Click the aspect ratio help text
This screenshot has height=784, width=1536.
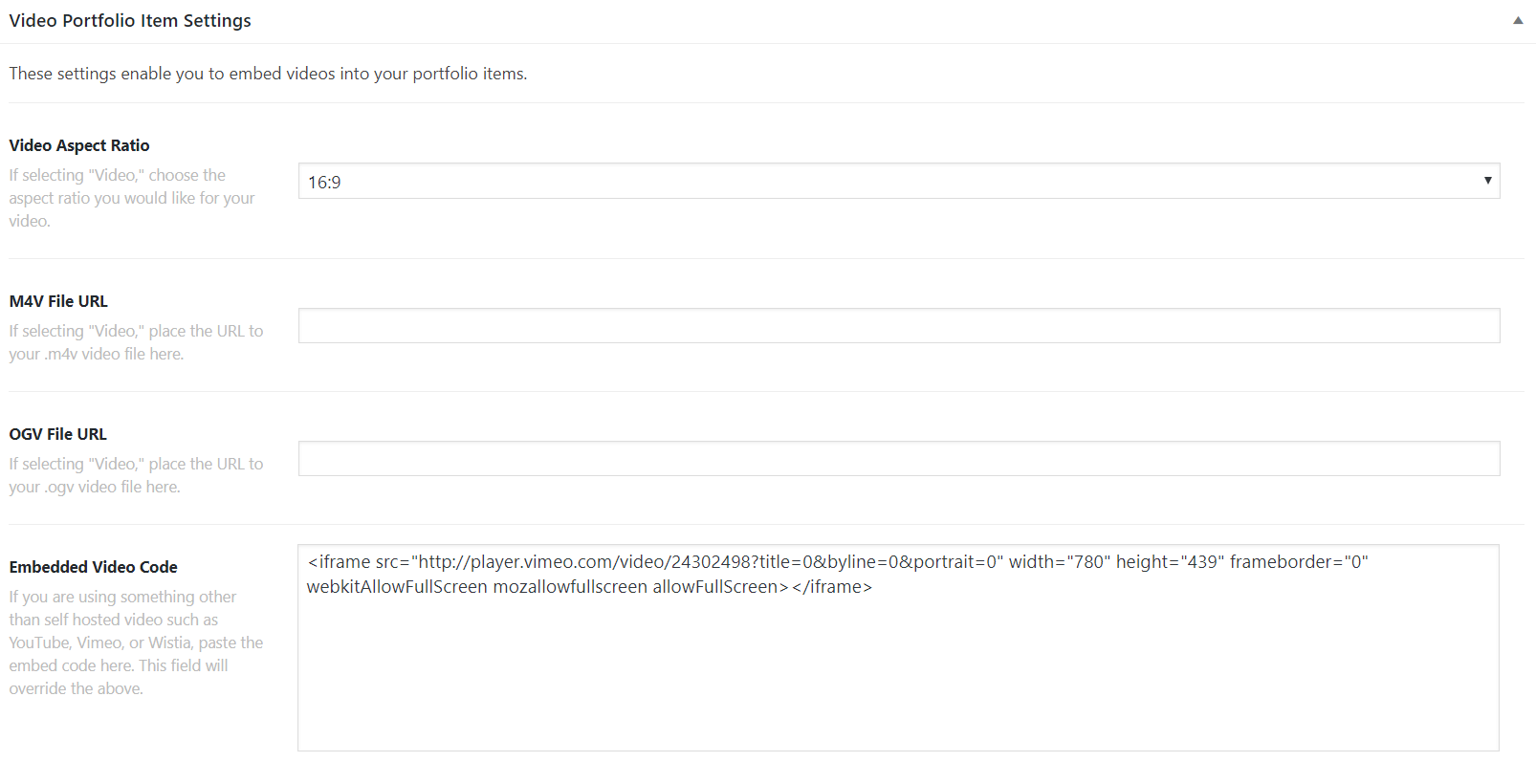tap(132, 198)
